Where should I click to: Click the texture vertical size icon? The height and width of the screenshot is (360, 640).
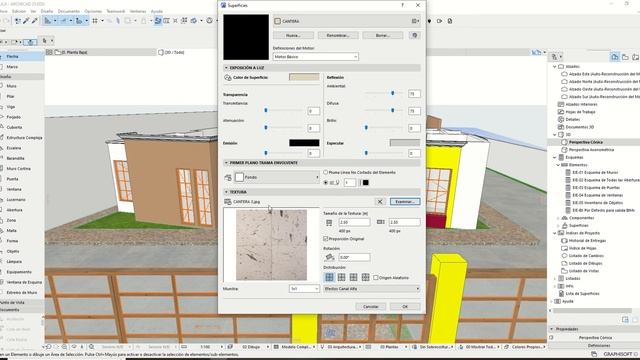[x=380, y=222]
